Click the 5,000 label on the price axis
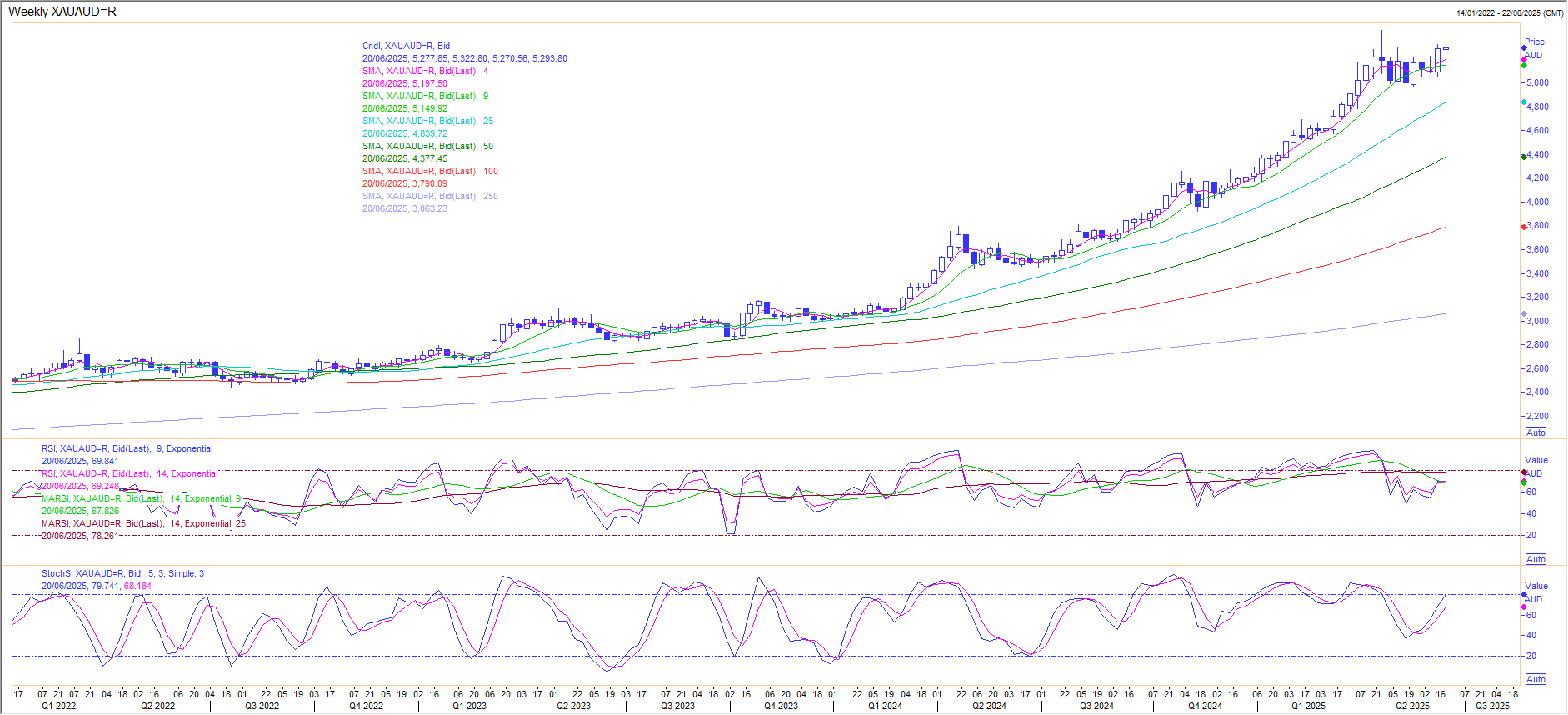Viewport: 1568px width, 715px height. click(x=1537, y=82)
